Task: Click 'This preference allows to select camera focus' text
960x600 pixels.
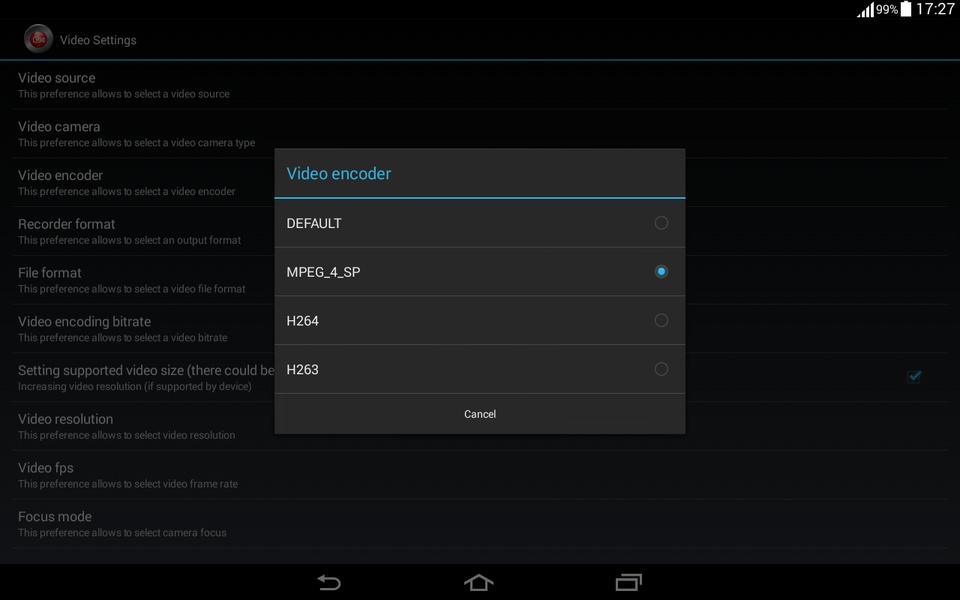Action: click(122, 533)
